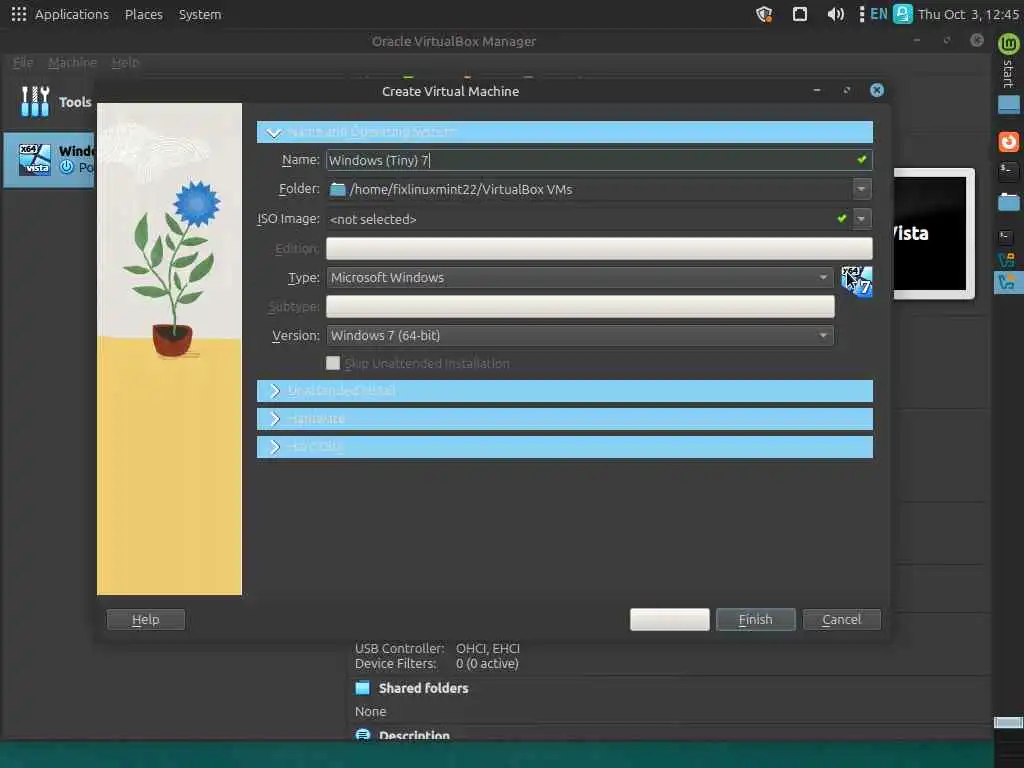Open the System menu

pos(200,14)
